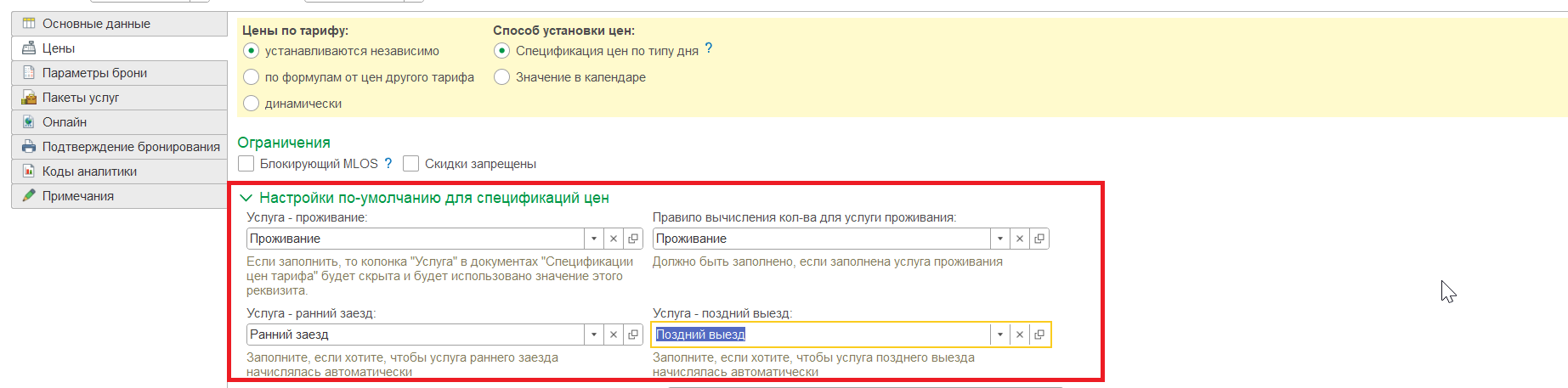Click the 'Способ установки цен:' label
The height and width of the screenshot is (388, 1568).
click(x=563, y=31)
